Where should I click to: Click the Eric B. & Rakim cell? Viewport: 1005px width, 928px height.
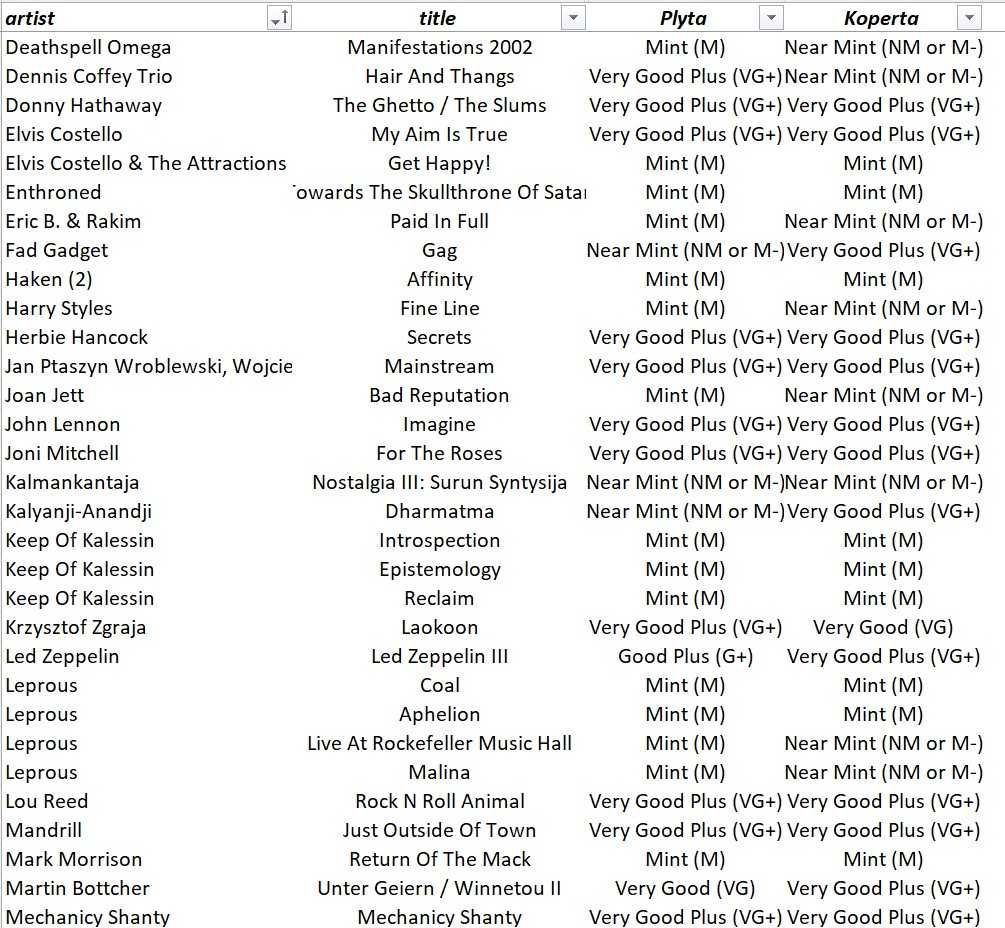147,221
